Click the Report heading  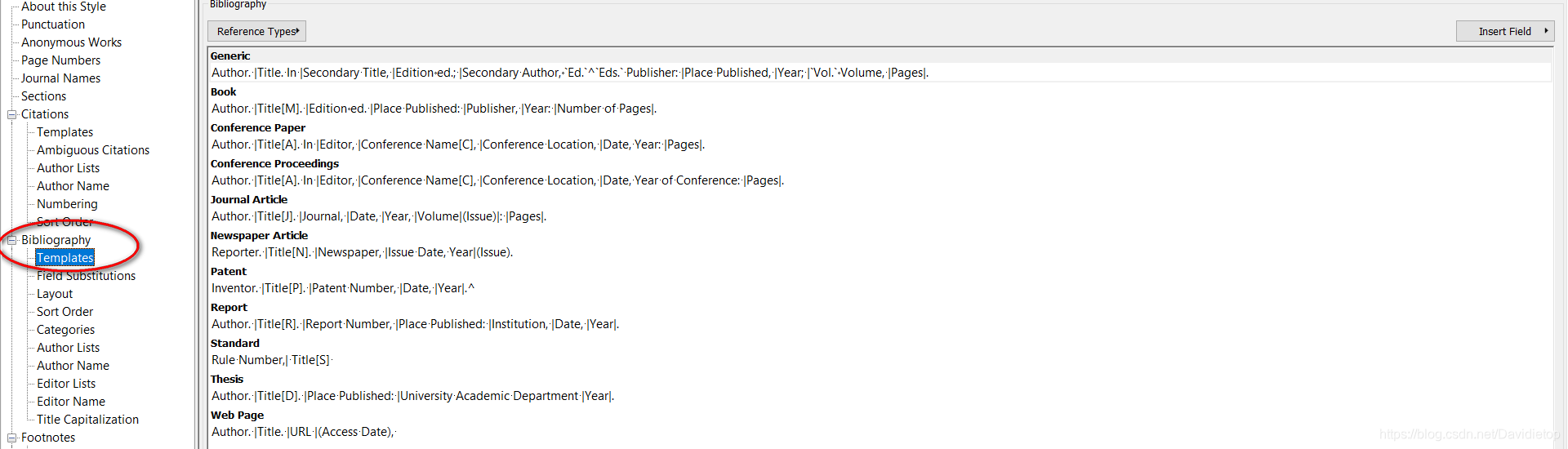click(x=229, y=307)
